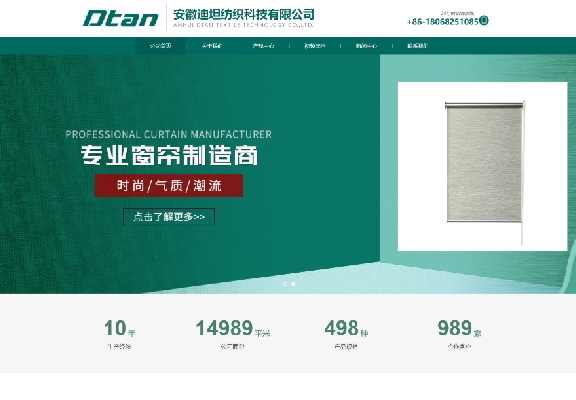Click the PROFESSIONAL CURTAIN MANUFACTURER text
The height and width of the screenshot is (400, 576).
[169, 134]
